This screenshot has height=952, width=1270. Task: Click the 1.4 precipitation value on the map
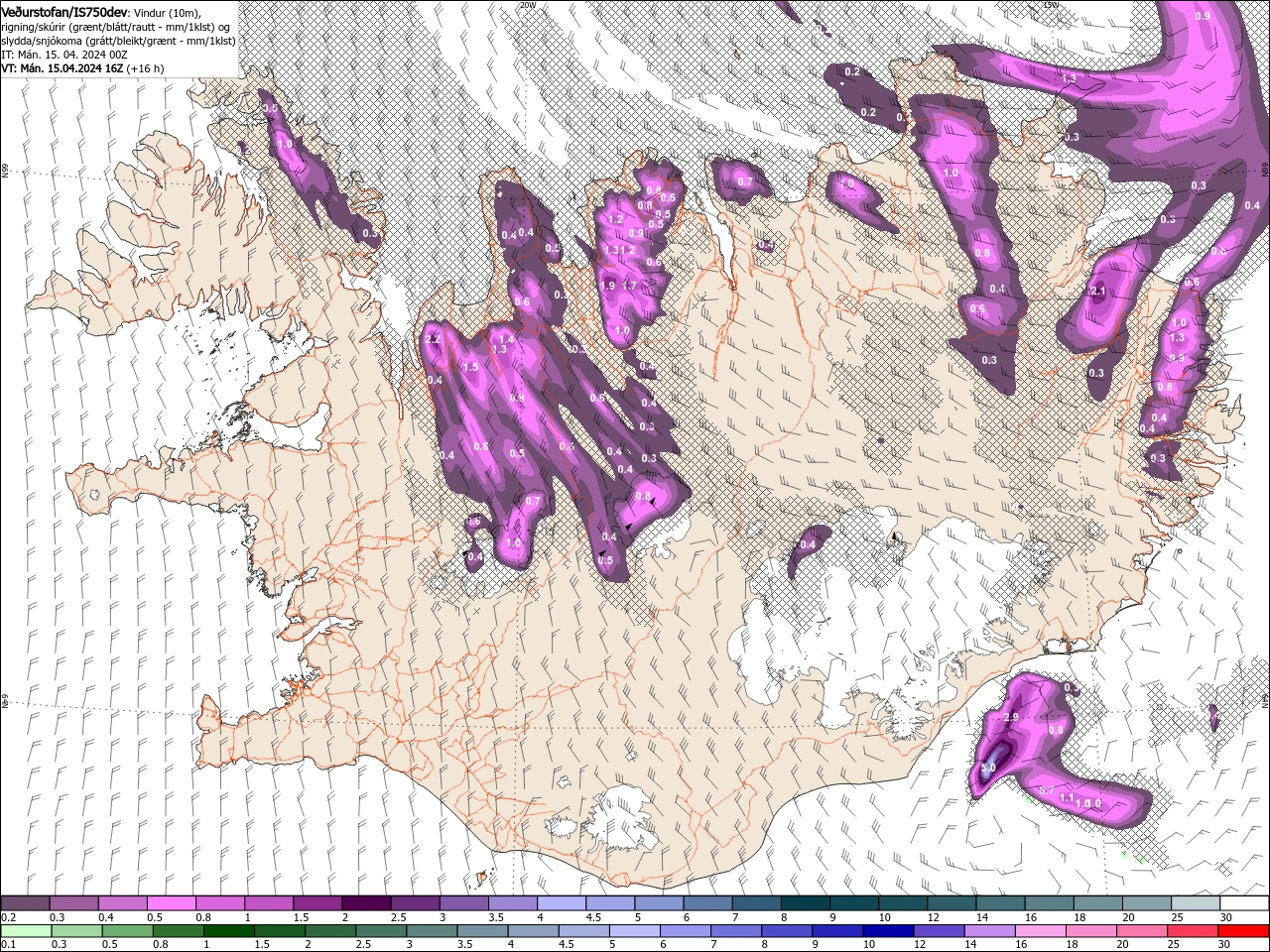(506, 339)
